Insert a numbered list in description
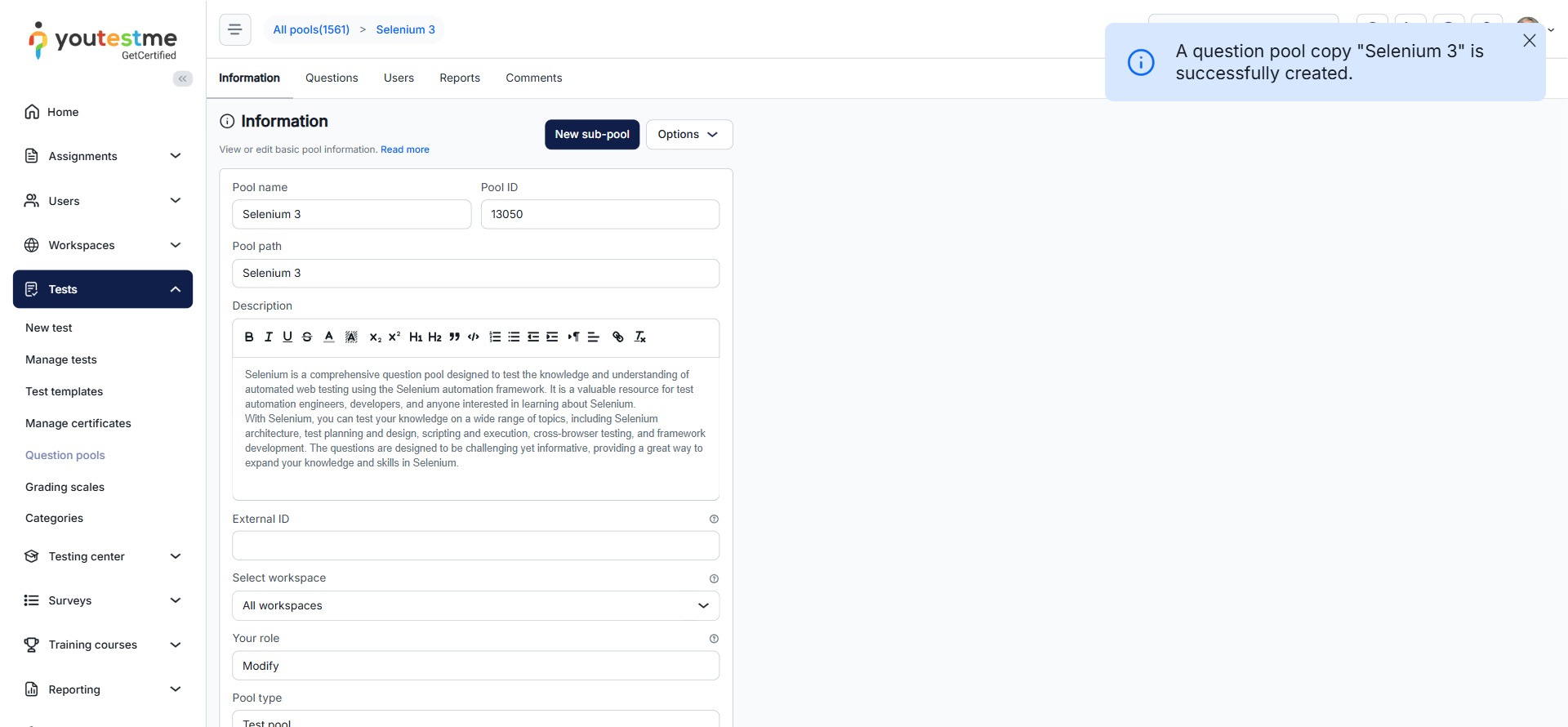Image resolution: width=1568 pixels, height=727 pixels. click(495, 337)
